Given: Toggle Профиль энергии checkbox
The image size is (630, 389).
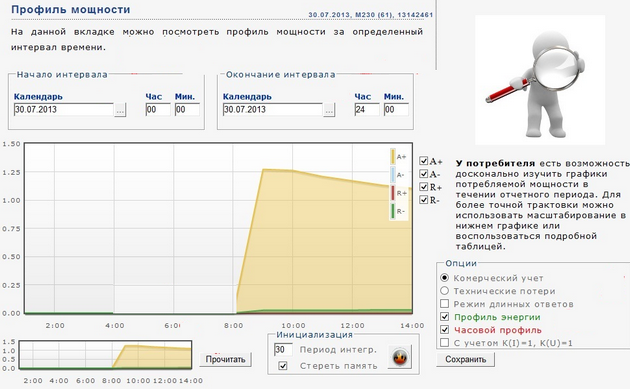Looking at the screenshot, I should [x=444, y=317].
